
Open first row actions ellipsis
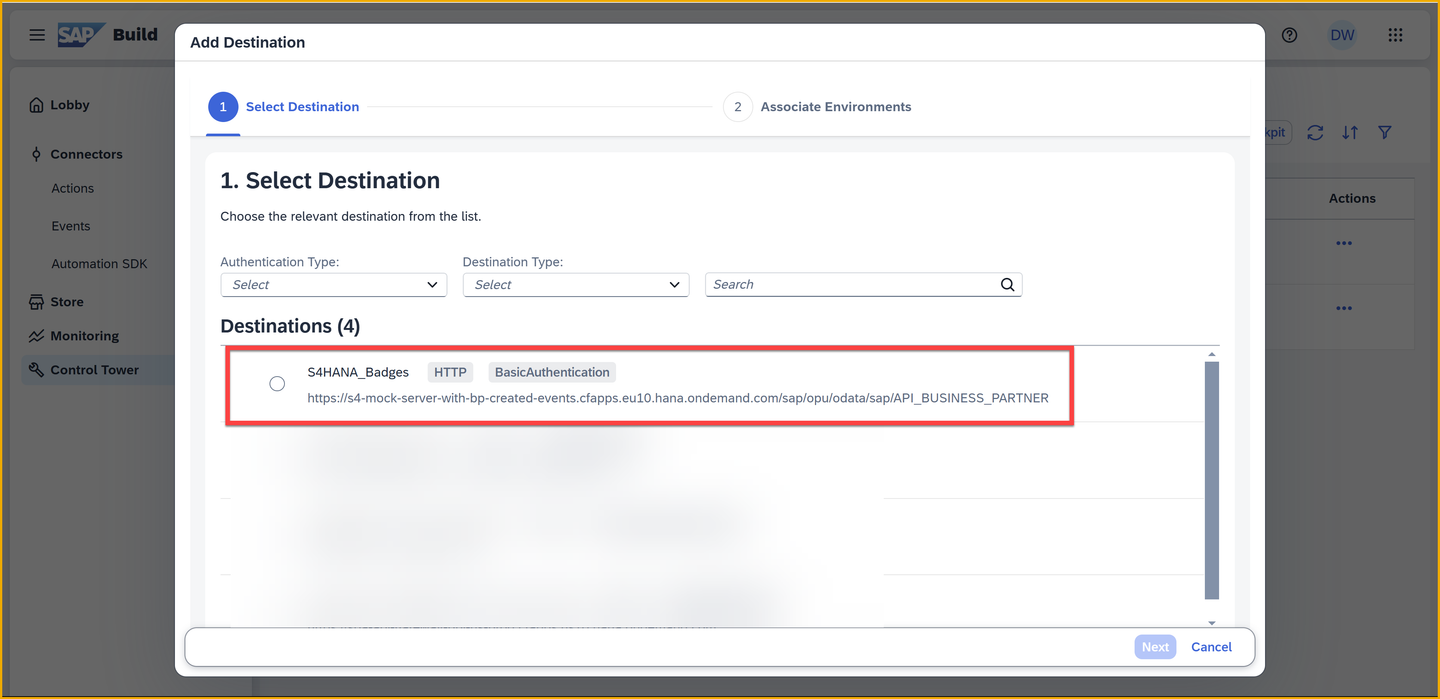point(1344,243)
